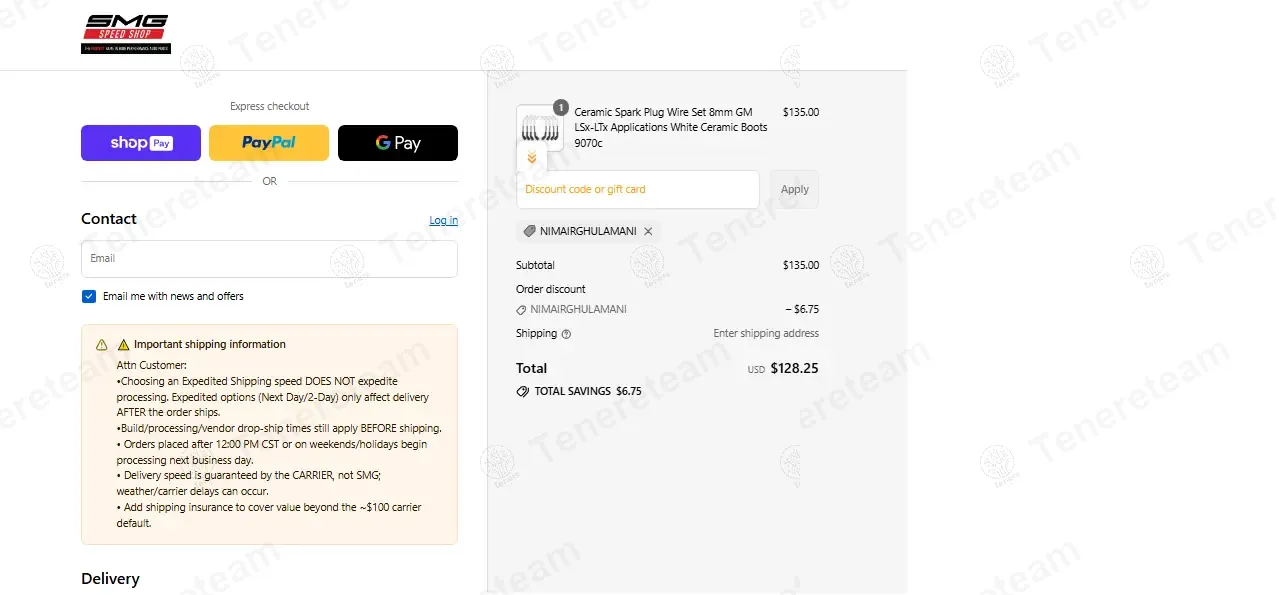Open the Log in link
Image resolution: width=1279 pixels, height=595 pixels.
(x=443, y=220)
